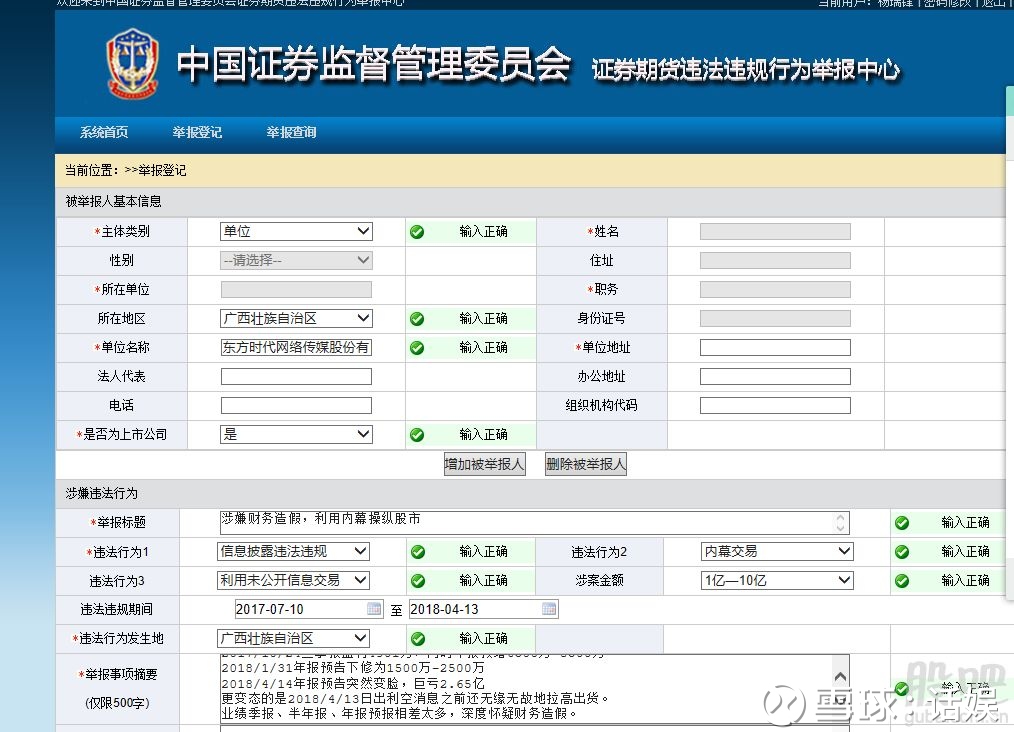Switch to the 举报查询 menu item
The image size is (1014, 732).
[x=290, y=132]
